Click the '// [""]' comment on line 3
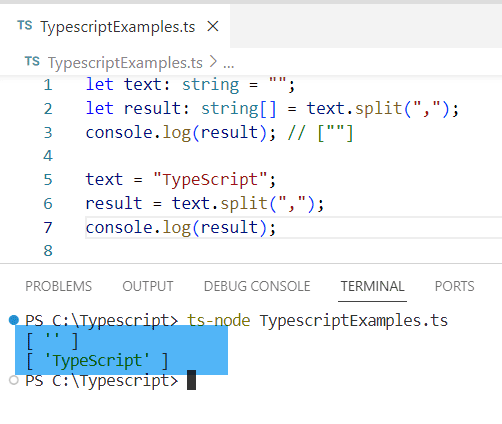Screen dimensions: 502x424 320,133
